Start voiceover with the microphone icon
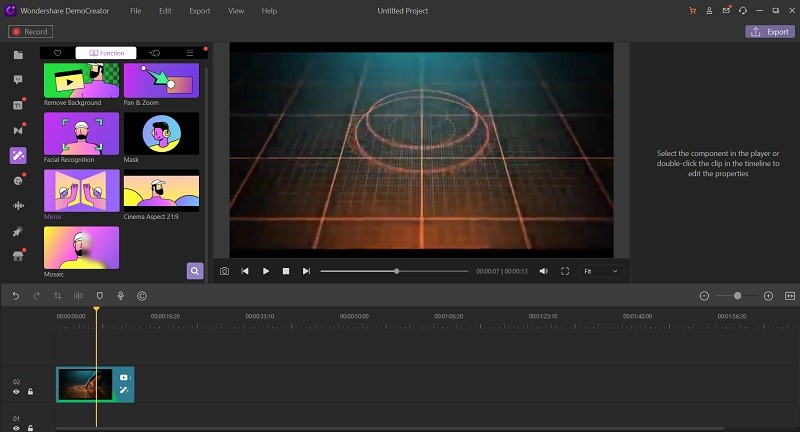 click(x=120, y=296)
